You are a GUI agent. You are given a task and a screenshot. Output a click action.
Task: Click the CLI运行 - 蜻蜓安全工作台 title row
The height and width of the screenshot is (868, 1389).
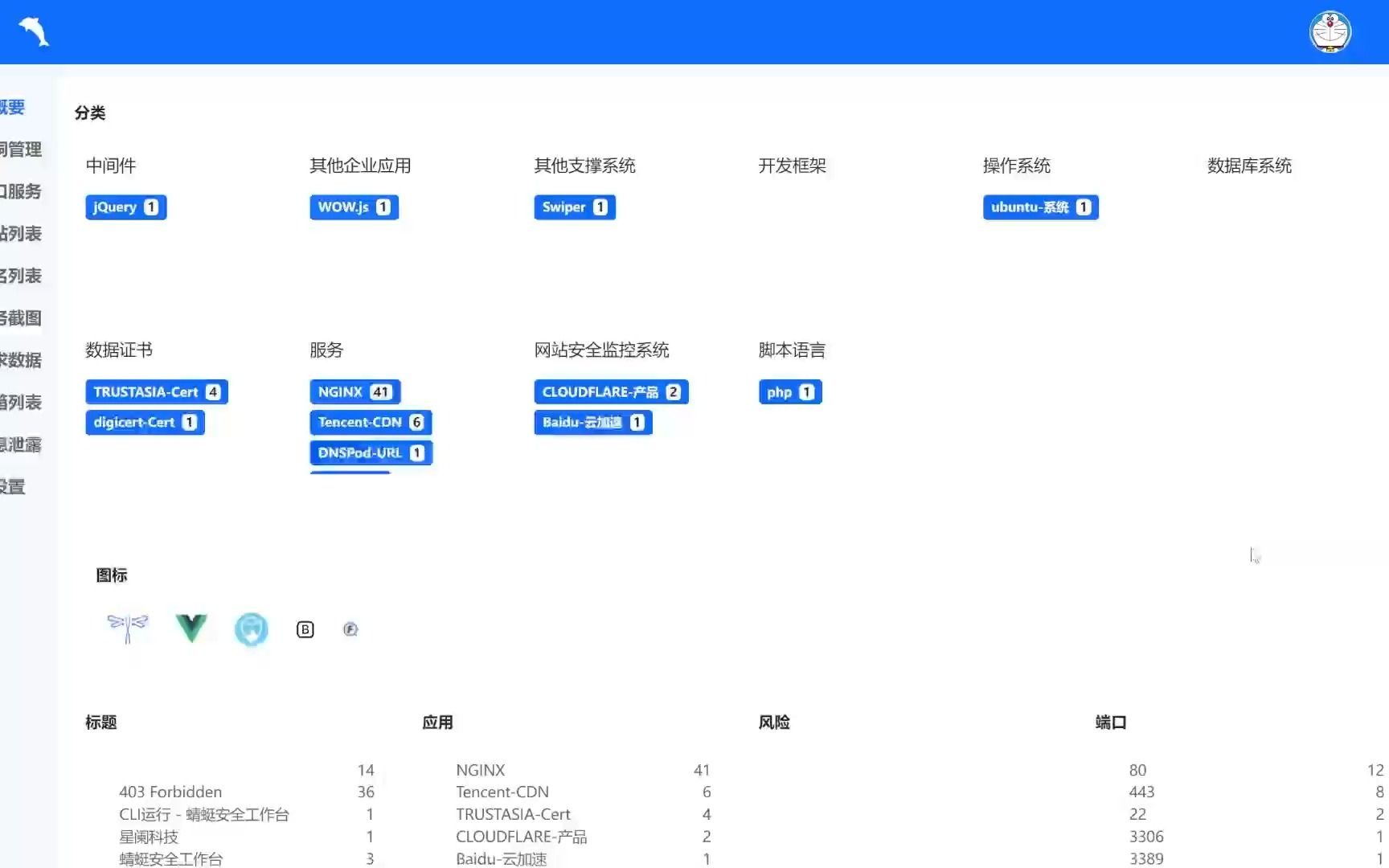pos(247,815)
